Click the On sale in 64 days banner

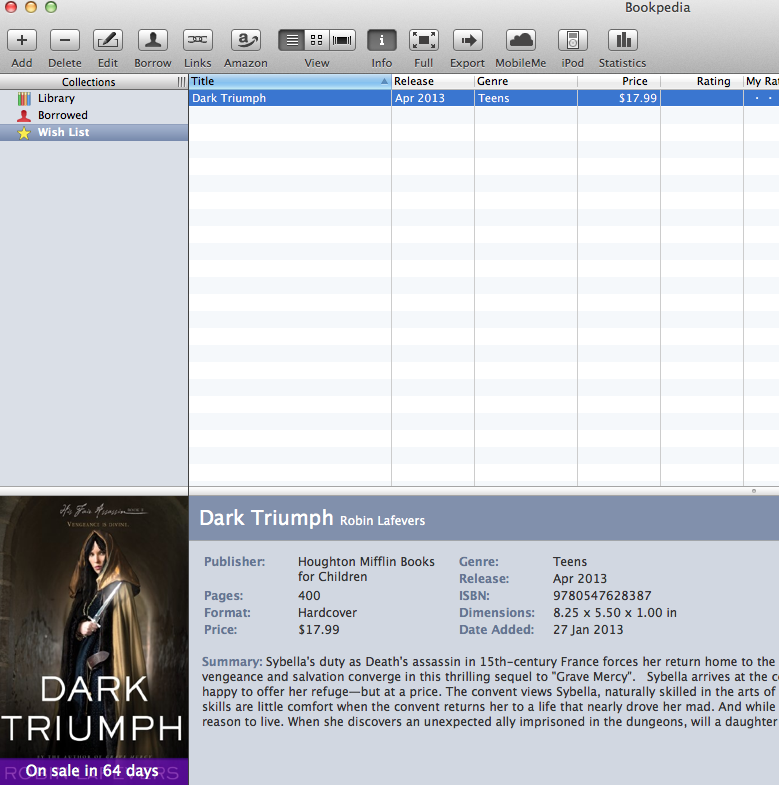click(94, 771)
